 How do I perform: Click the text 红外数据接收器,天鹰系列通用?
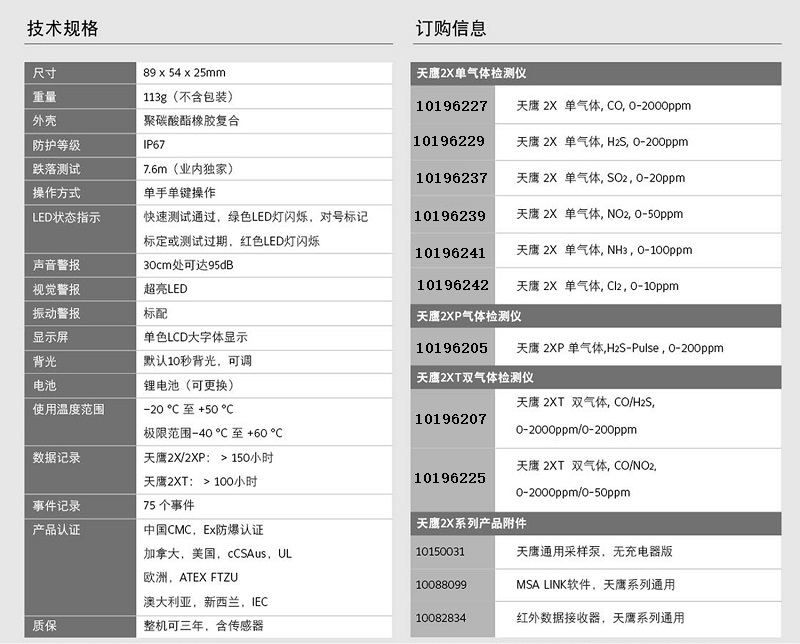(601, 618)
